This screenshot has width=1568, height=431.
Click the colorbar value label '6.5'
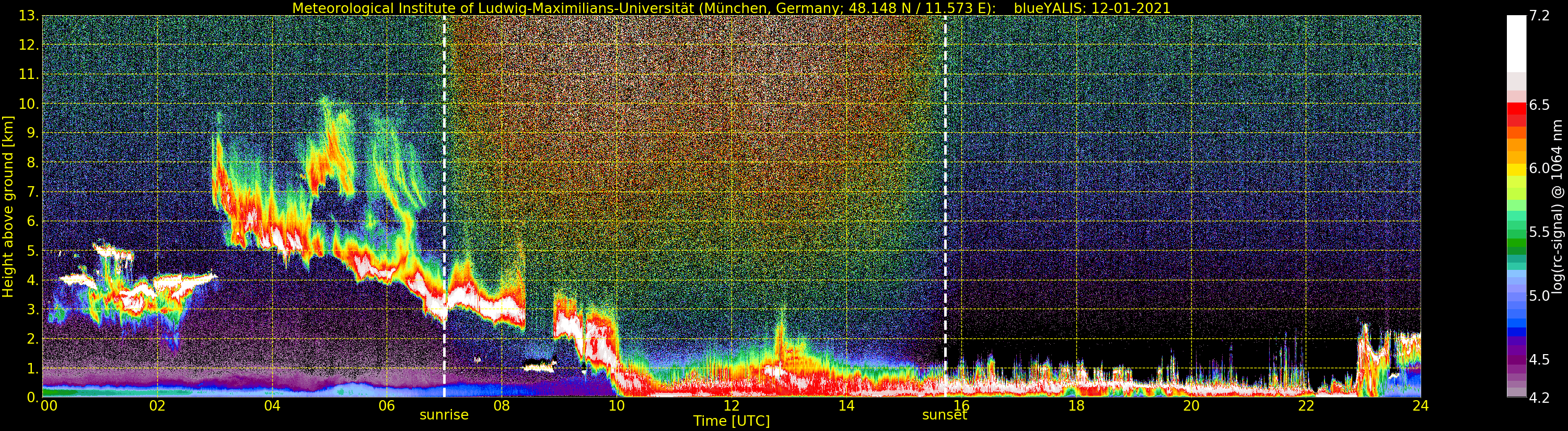click(1539, 106)
